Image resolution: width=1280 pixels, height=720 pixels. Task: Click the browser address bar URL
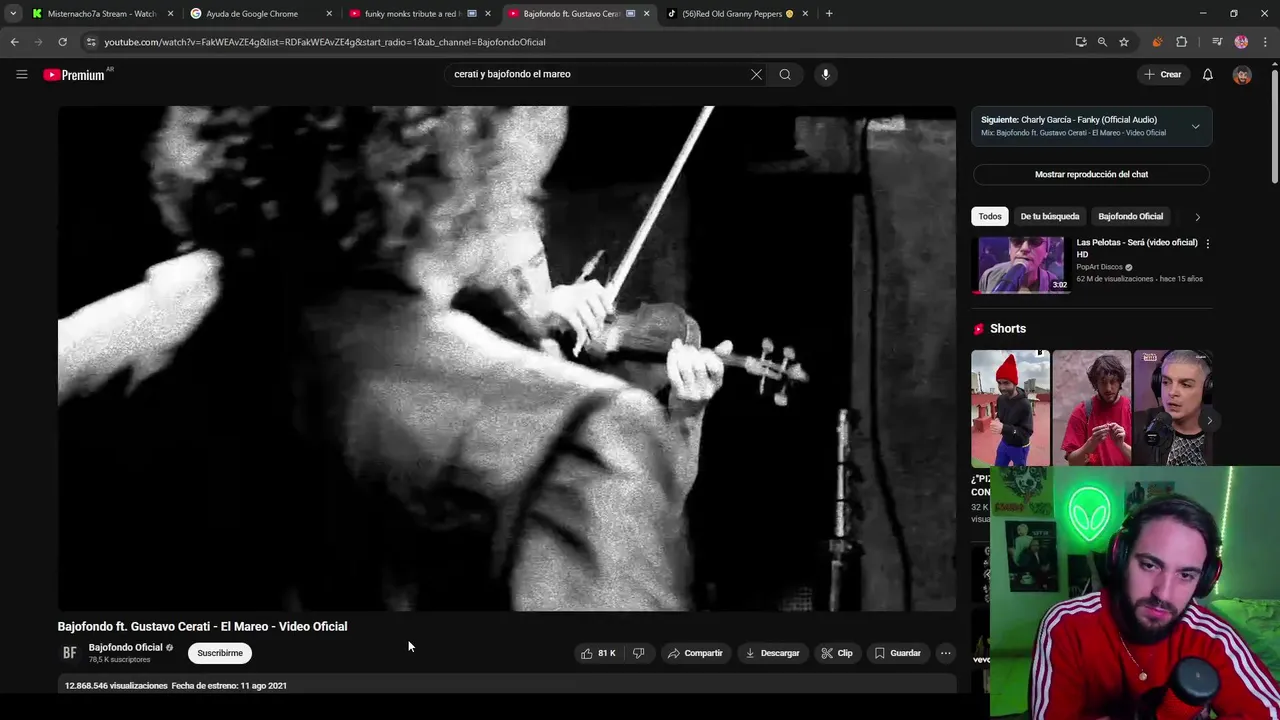tap(325, 42)
